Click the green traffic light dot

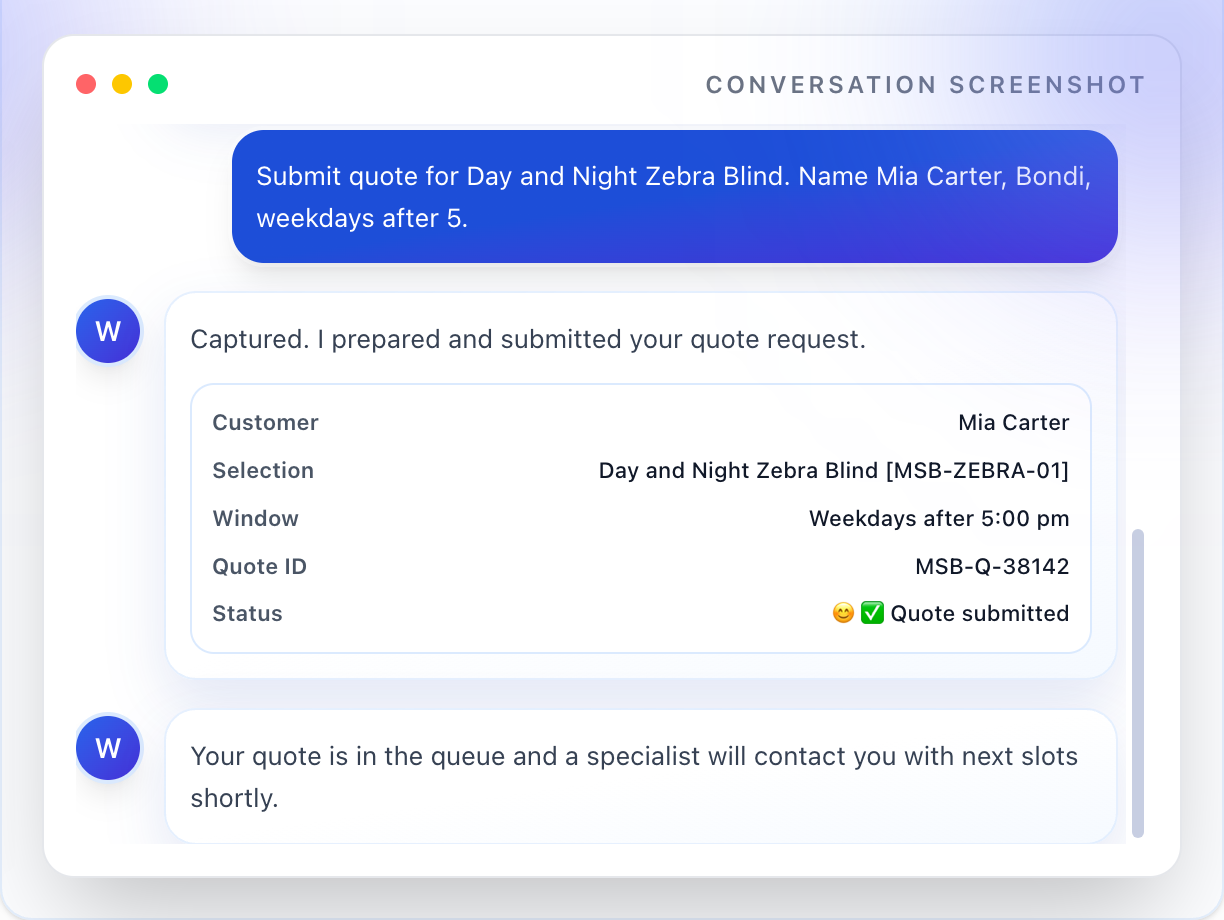158,84
